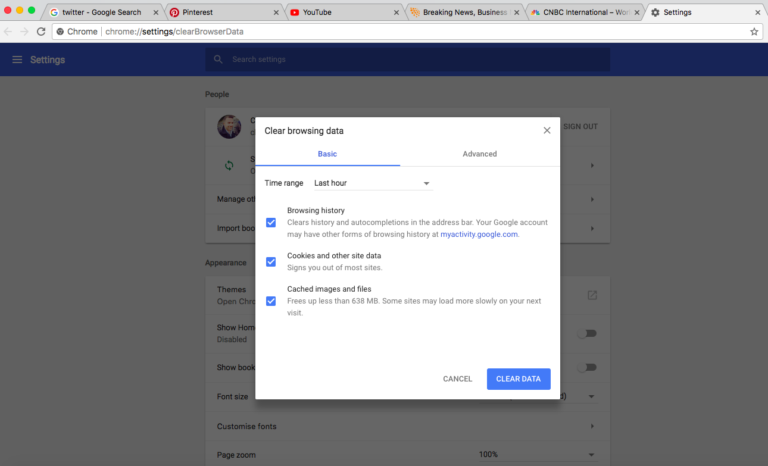Click the page reload icon
768x466 pixels.
click(x=41, y=31)
